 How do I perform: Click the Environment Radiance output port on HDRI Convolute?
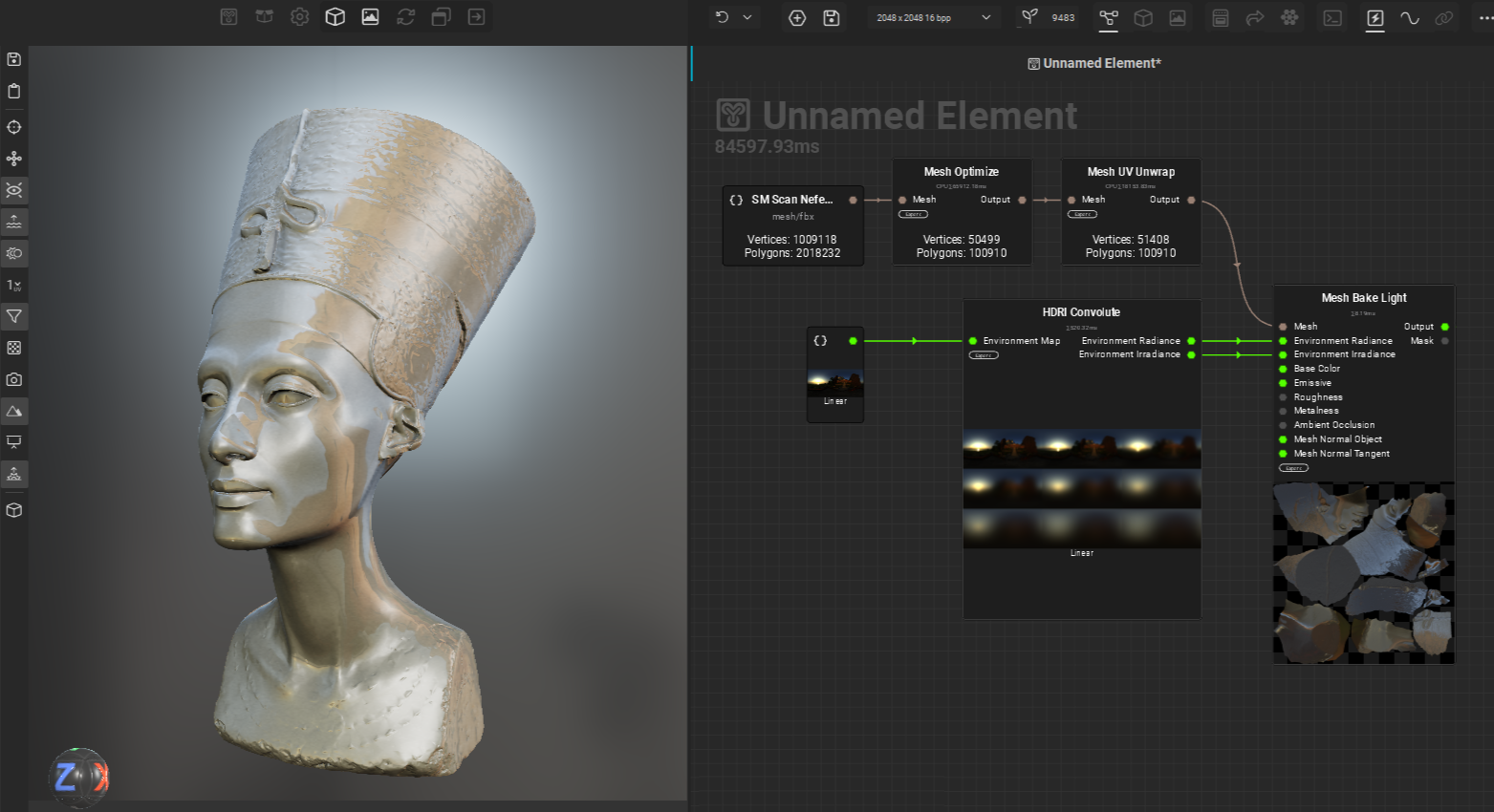1191,341
